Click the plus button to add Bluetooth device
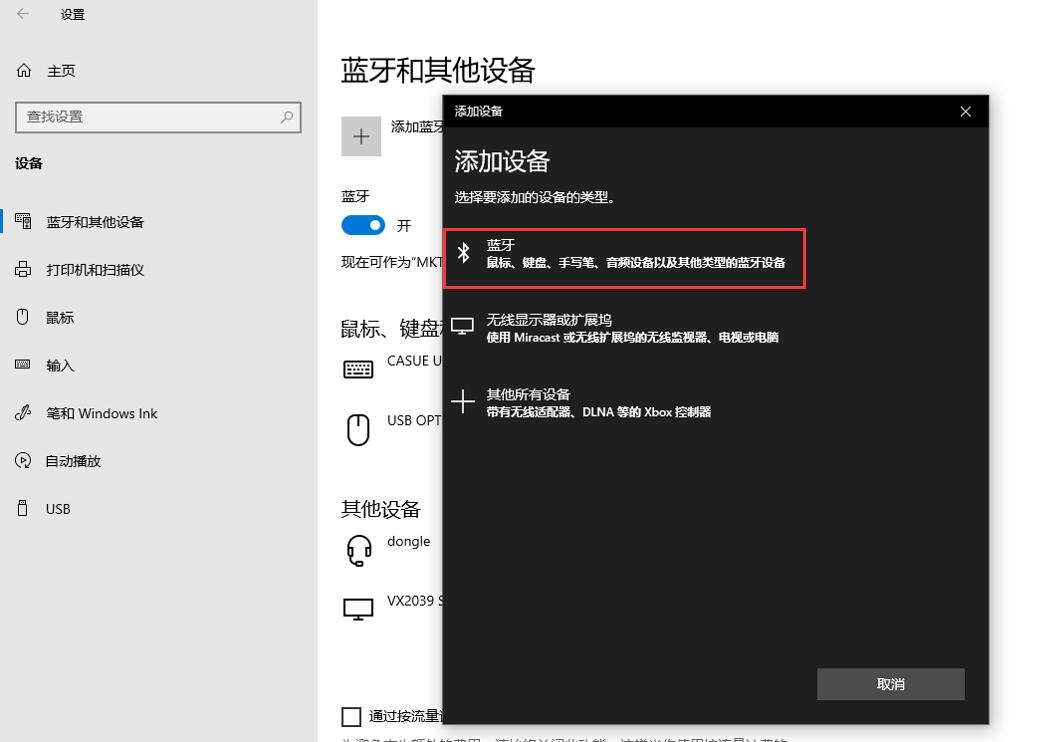The width and height of the screenshot is (1046, 742). tap(361, 137)
